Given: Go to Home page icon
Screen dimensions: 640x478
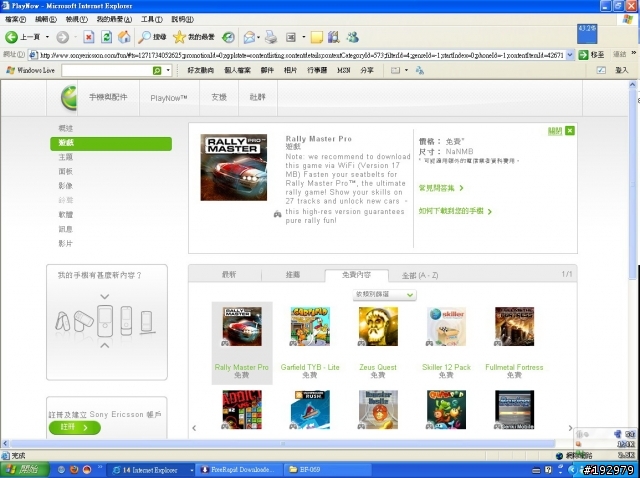Looking at the screenshot, I should 124,37.
